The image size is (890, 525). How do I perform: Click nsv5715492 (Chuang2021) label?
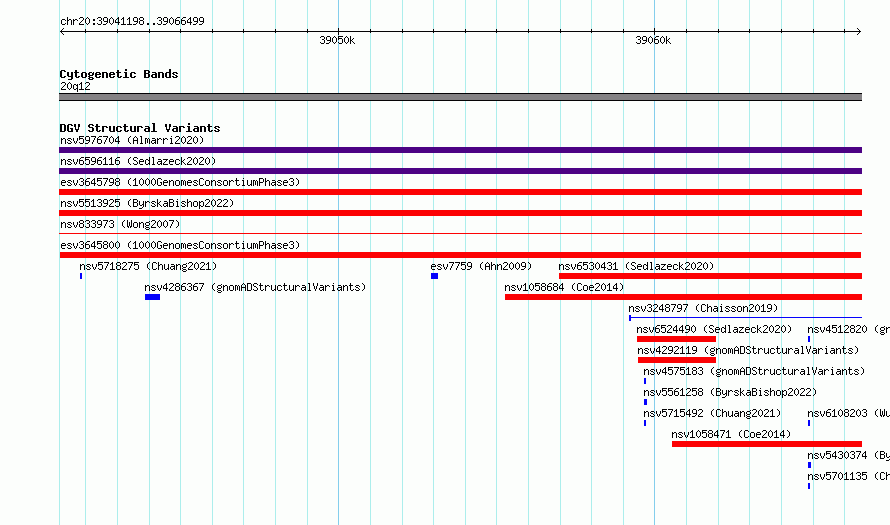click(712, 413)
